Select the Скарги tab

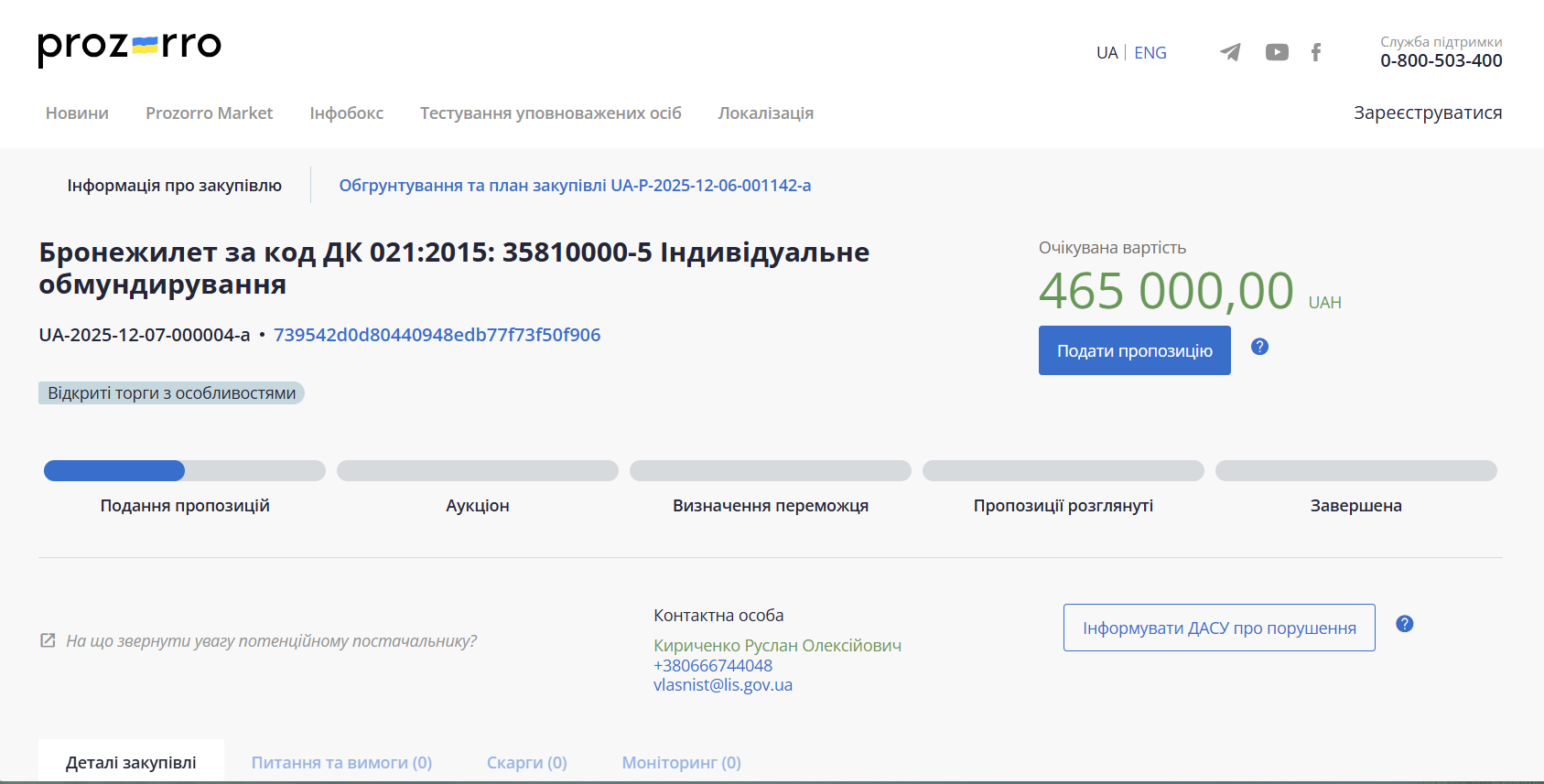click(x=526, y=763)
